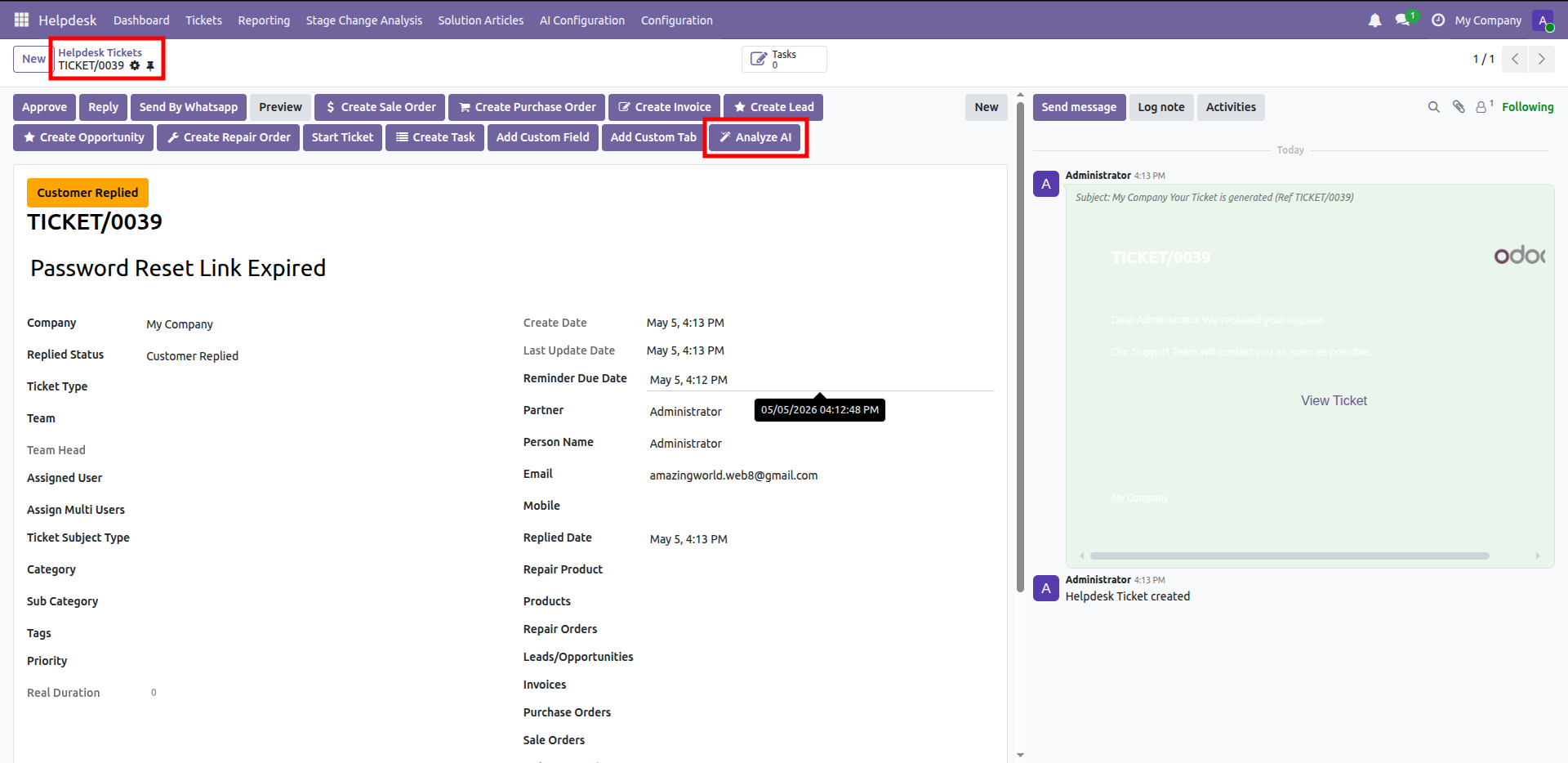The image size is (1568, 763).
Task: Click Create Sale Order button
Action: pos(380,107)
